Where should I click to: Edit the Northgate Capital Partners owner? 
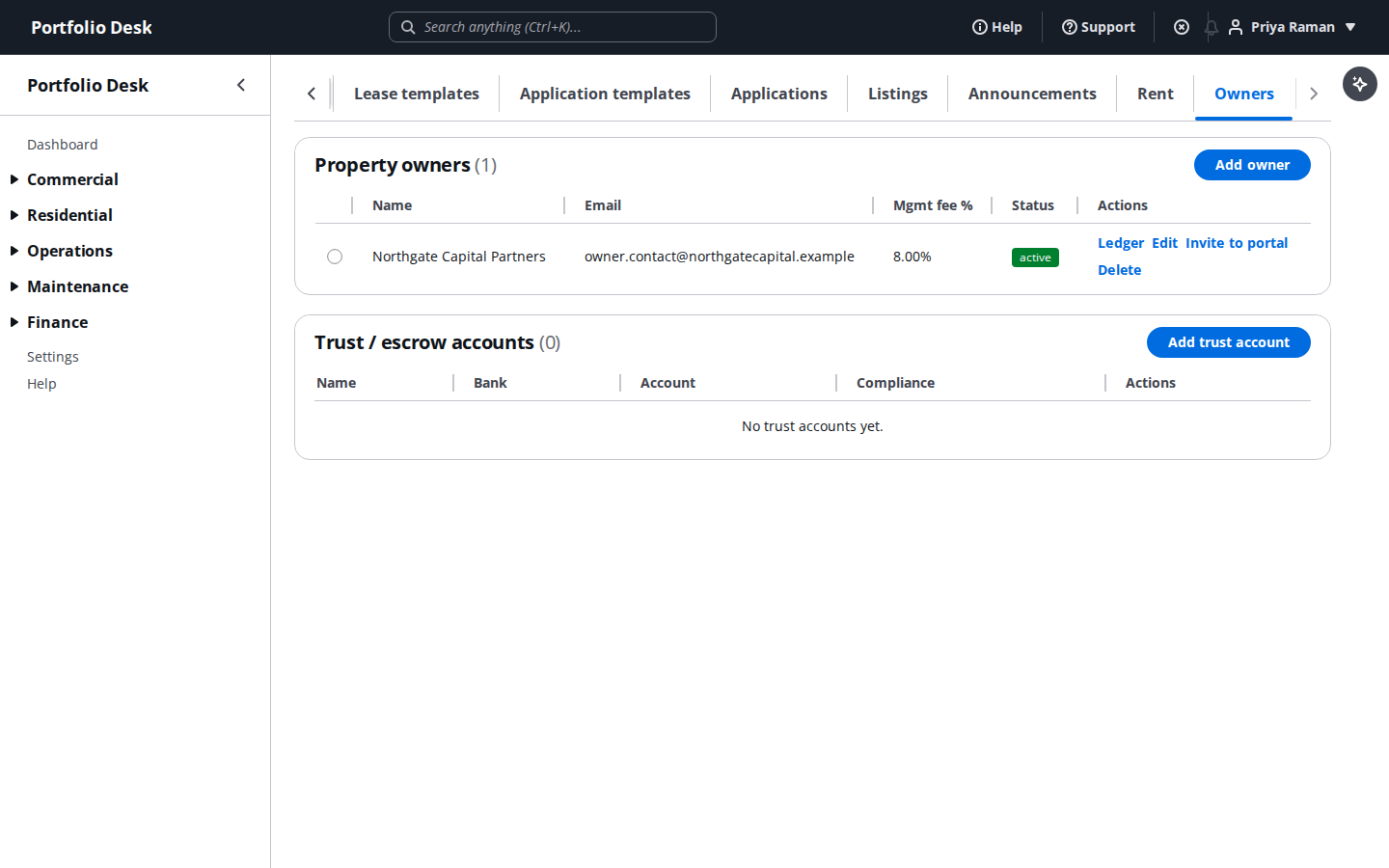1164,243
